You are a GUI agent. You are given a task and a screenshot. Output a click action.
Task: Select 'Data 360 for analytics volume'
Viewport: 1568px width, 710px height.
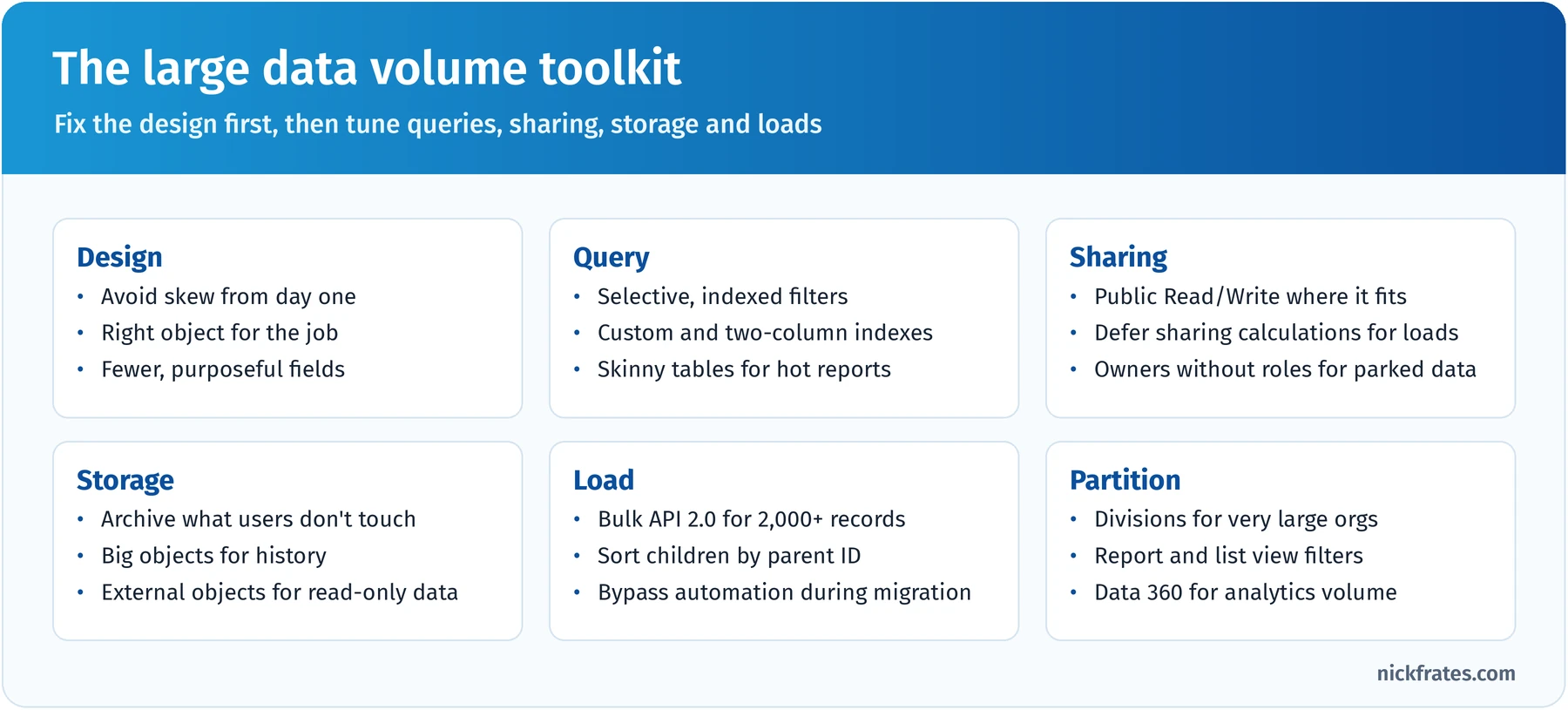click(x=1245, y=593)
